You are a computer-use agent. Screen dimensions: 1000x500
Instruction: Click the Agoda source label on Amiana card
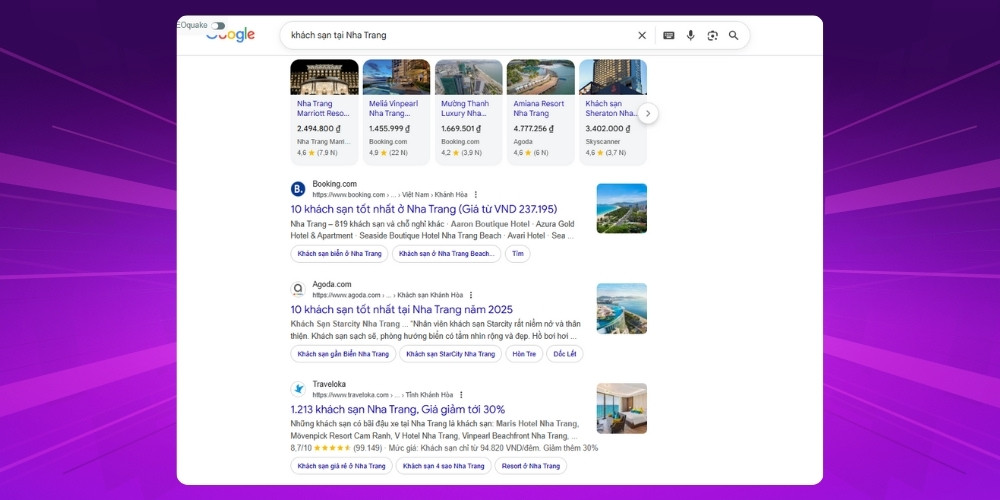[x=523, y=142]
